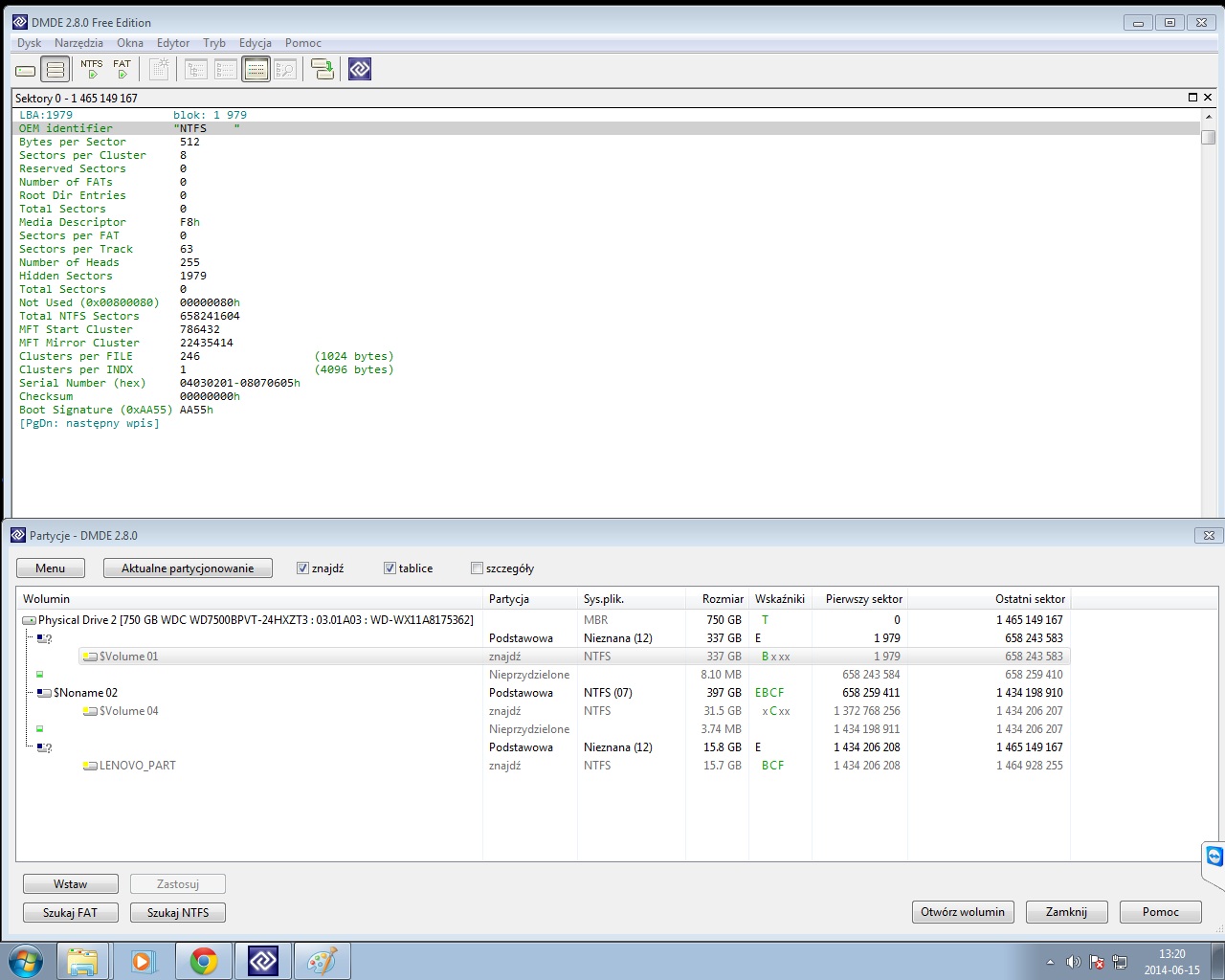This screenshot has width=1225, height=980.
Task: Click the "Wolumin" column header
Action: (250, 599)
